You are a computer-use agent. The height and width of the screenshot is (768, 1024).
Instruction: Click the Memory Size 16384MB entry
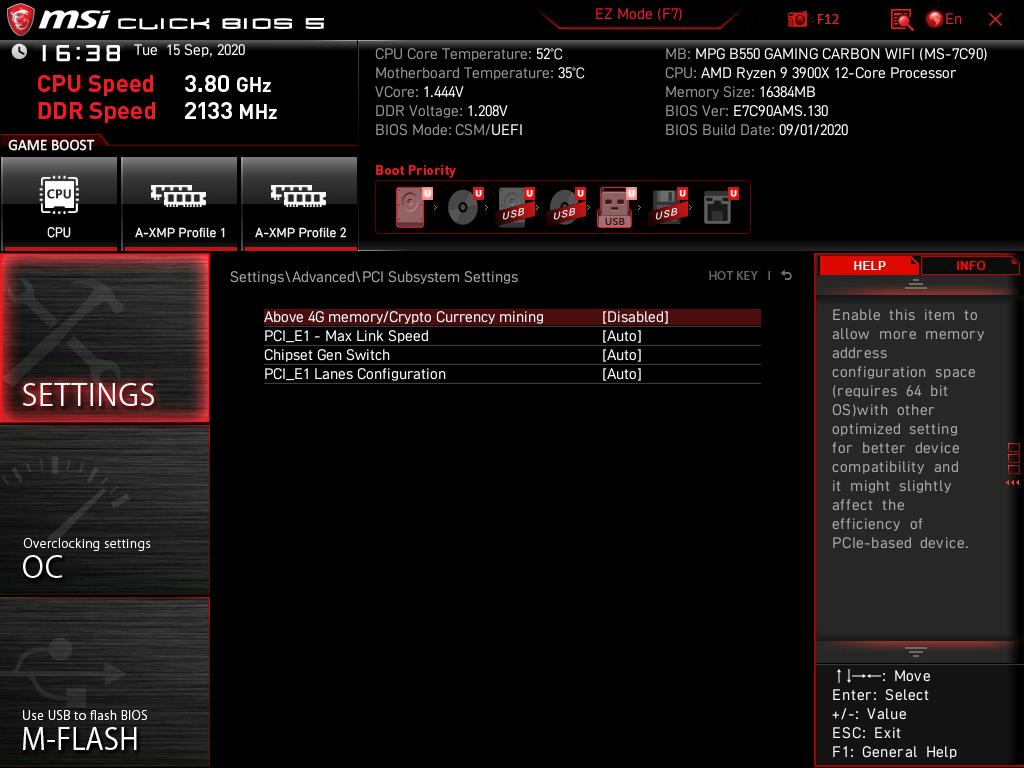pos(740,92)
